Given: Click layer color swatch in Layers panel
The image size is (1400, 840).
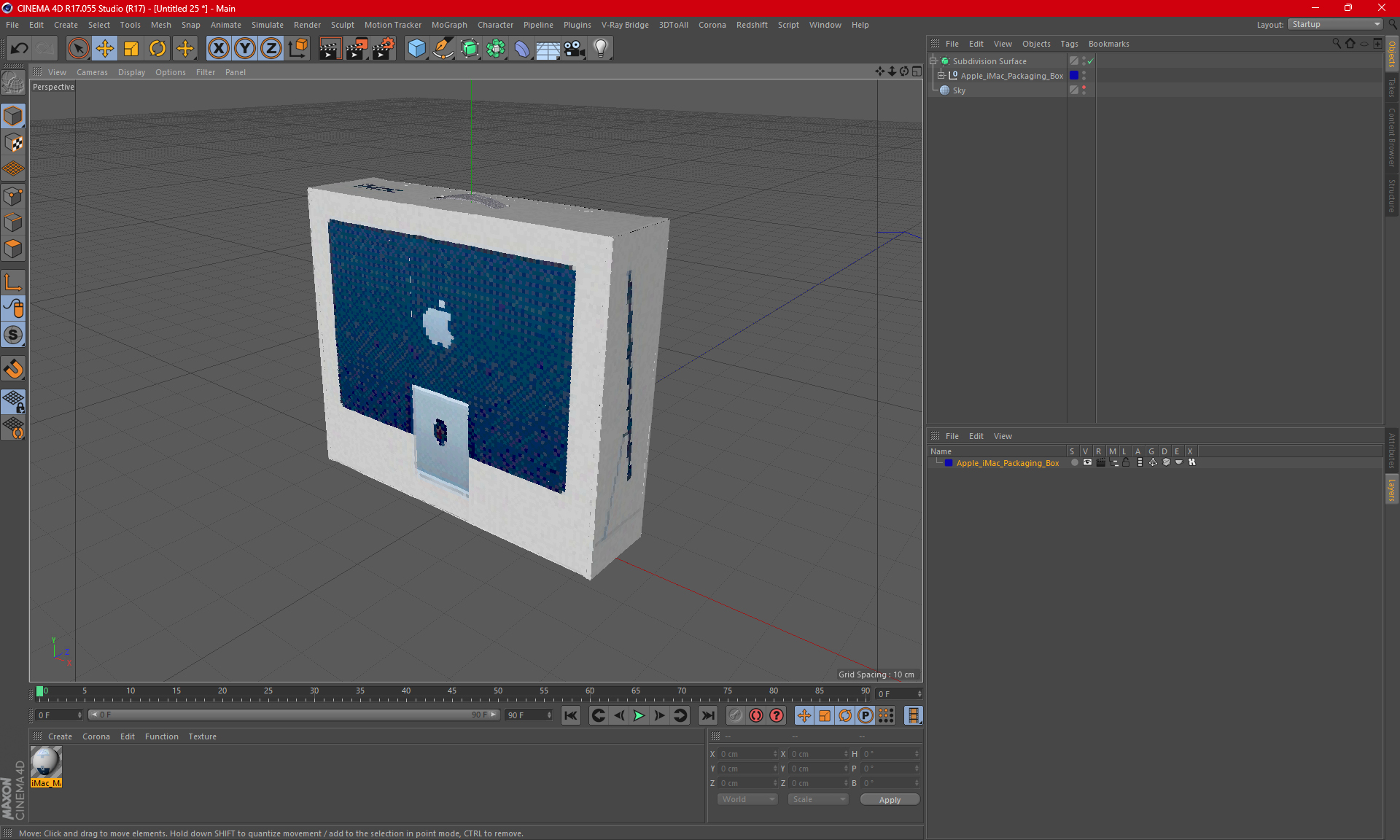Looking at the screenshot, I should pos(949,463).
